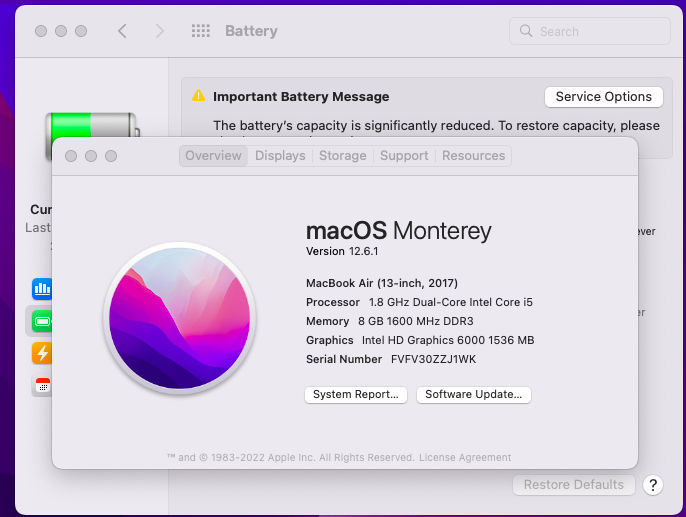Open help with the question mark button
686x517 pixels.
(653, 485)
